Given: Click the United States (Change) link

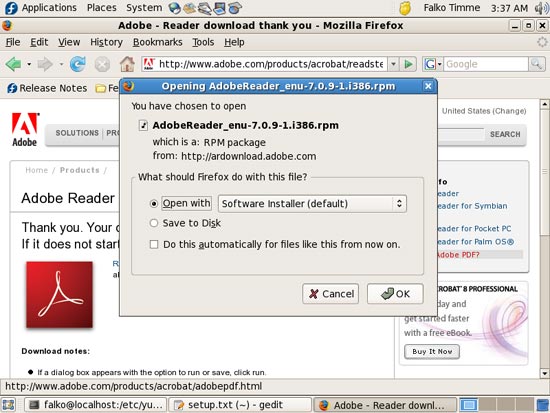Looking at the screenshot, I should pyautogui.click(x=484, y=111).
